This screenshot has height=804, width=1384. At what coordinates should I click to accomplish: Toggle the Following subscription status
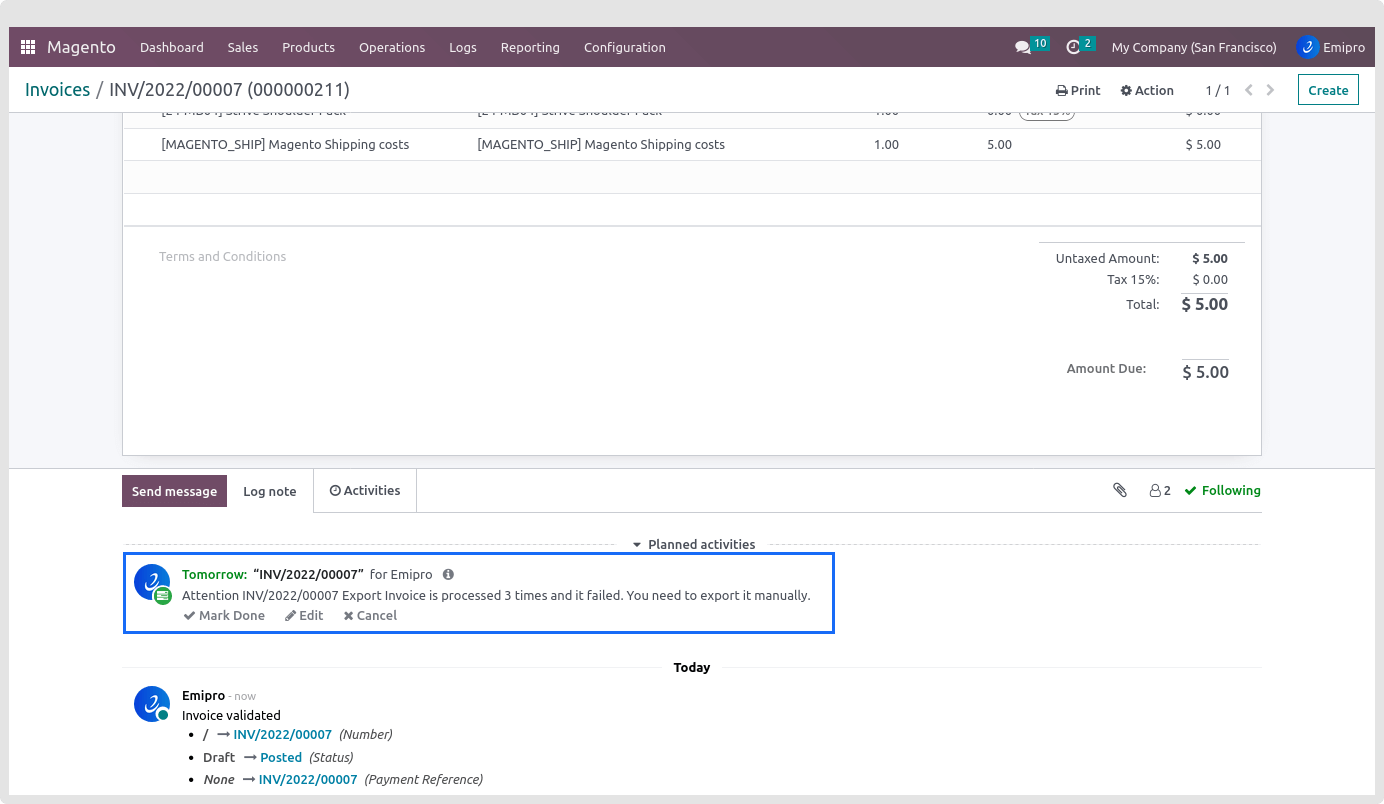tap(1222, 490)
